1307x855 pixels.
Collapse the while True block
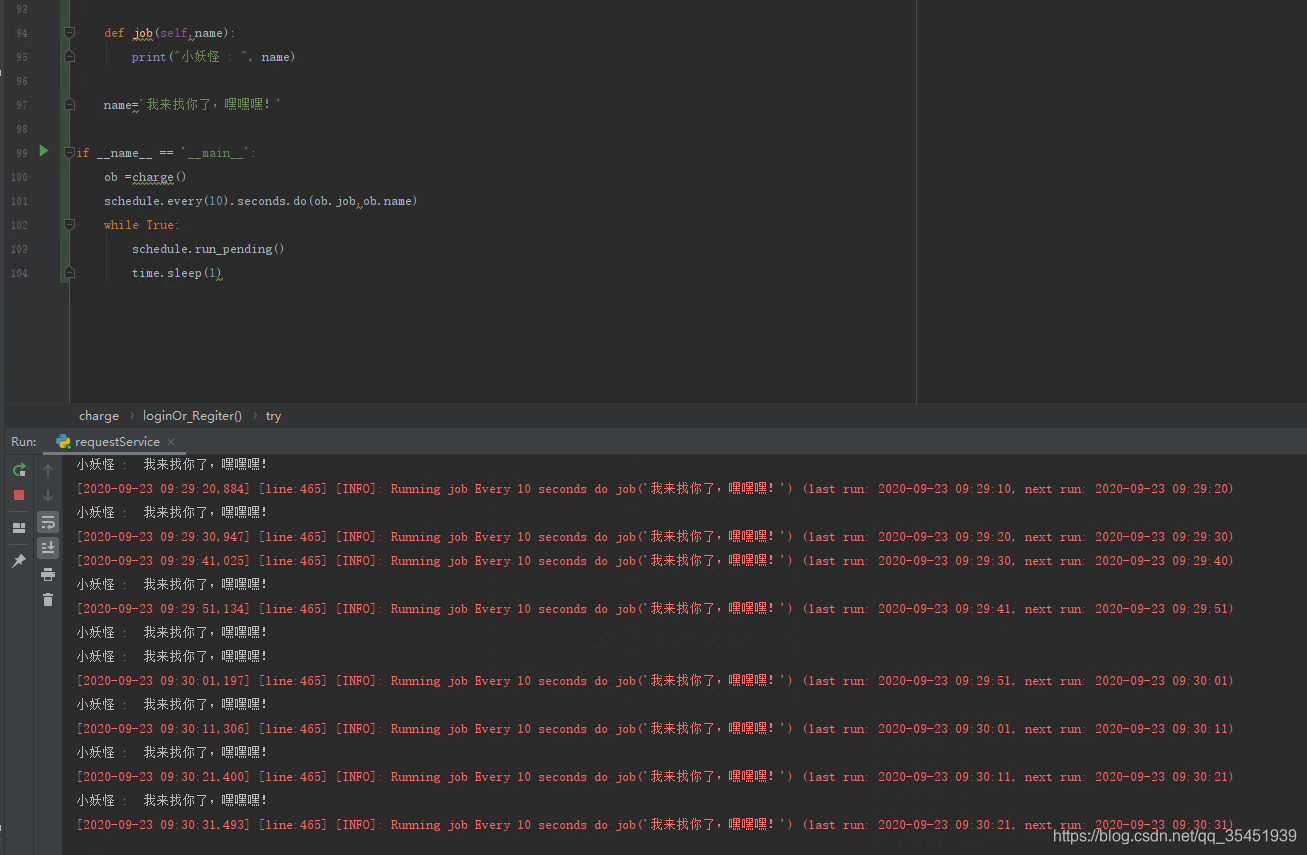pos(68,225)
